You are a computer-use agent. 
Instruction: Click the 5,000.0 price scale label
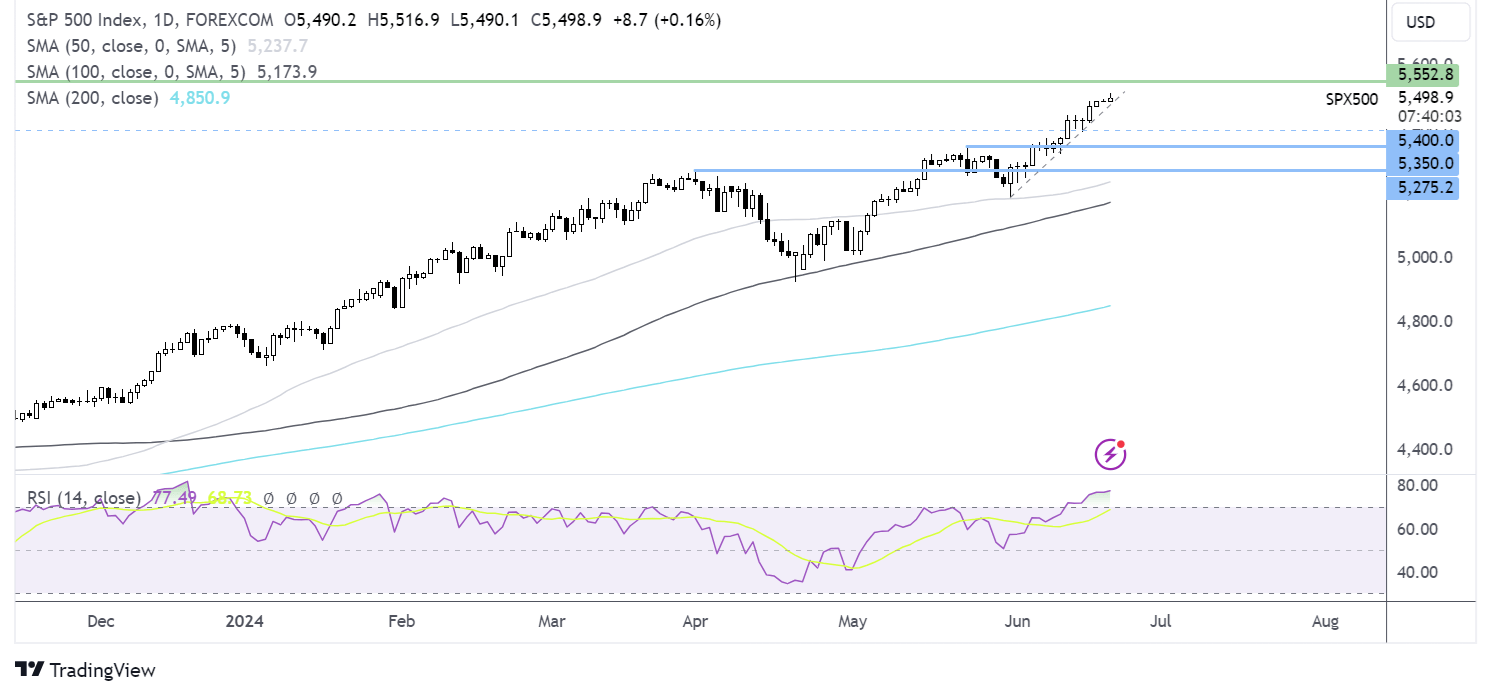pyautogui.click(x=1425, y=258)
